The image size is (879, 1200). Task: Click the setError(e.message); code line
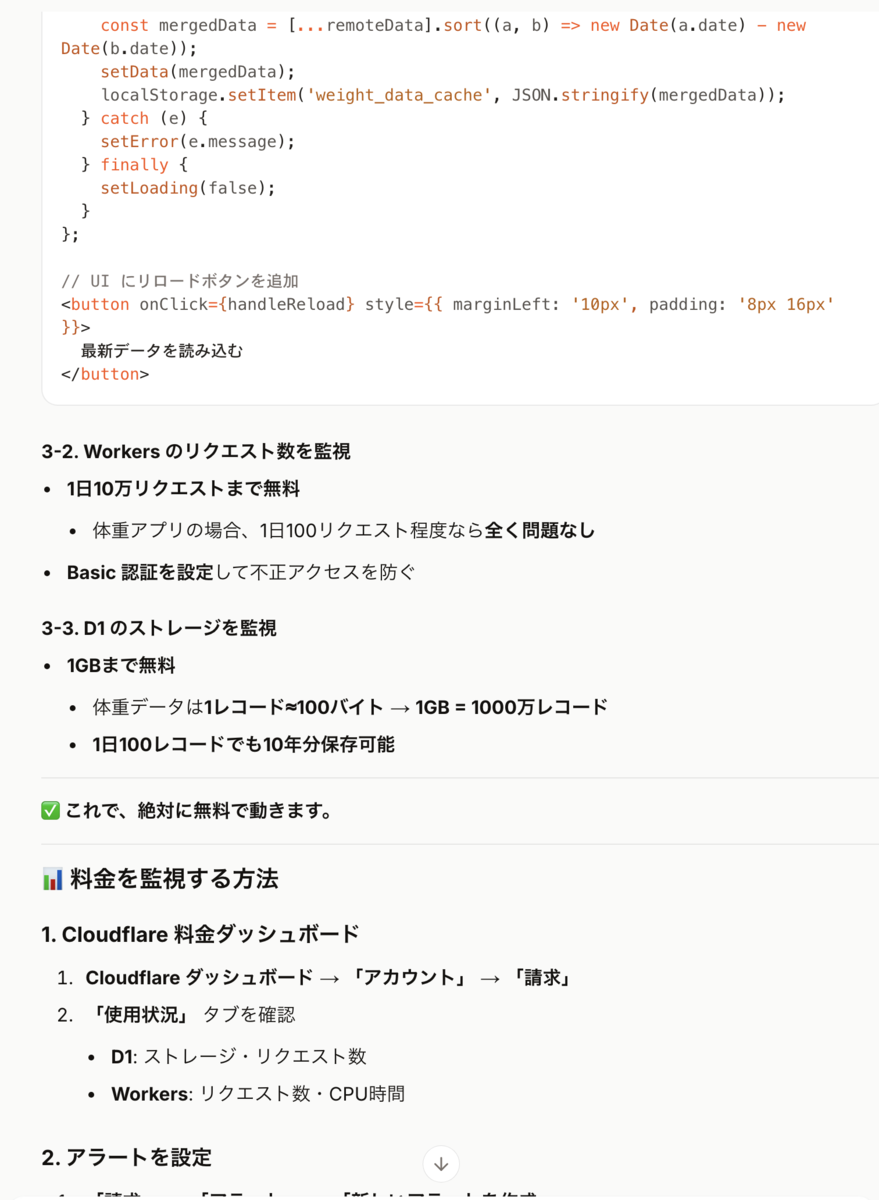tap(198, 141)
